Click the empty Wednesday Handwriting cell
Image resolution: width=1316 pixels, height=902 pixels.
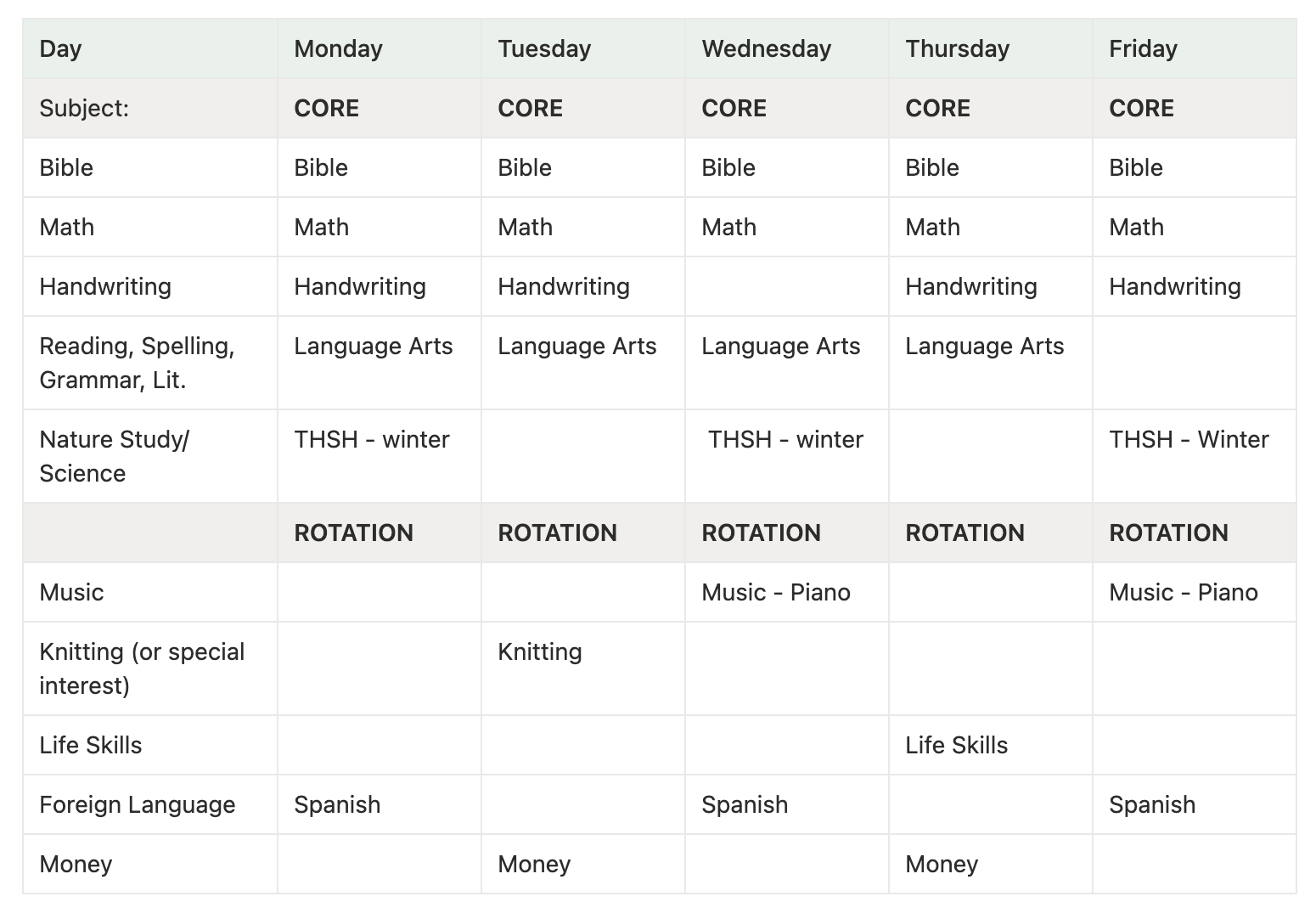tap(786, 286)
